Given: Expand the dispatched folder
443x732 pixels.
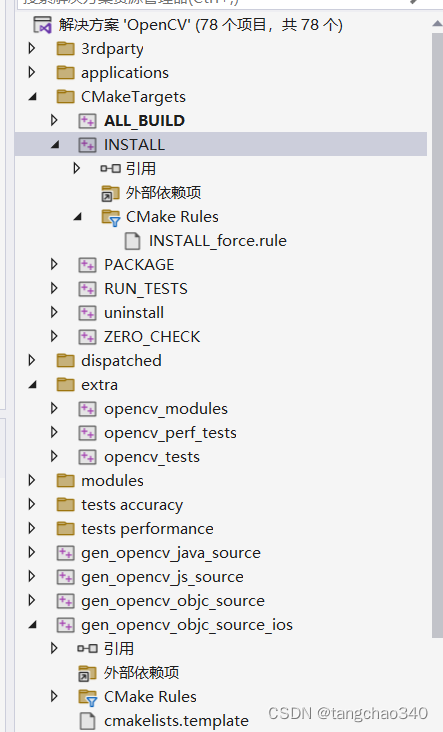Looking at the screenshot, I should [x=32, y=360].
